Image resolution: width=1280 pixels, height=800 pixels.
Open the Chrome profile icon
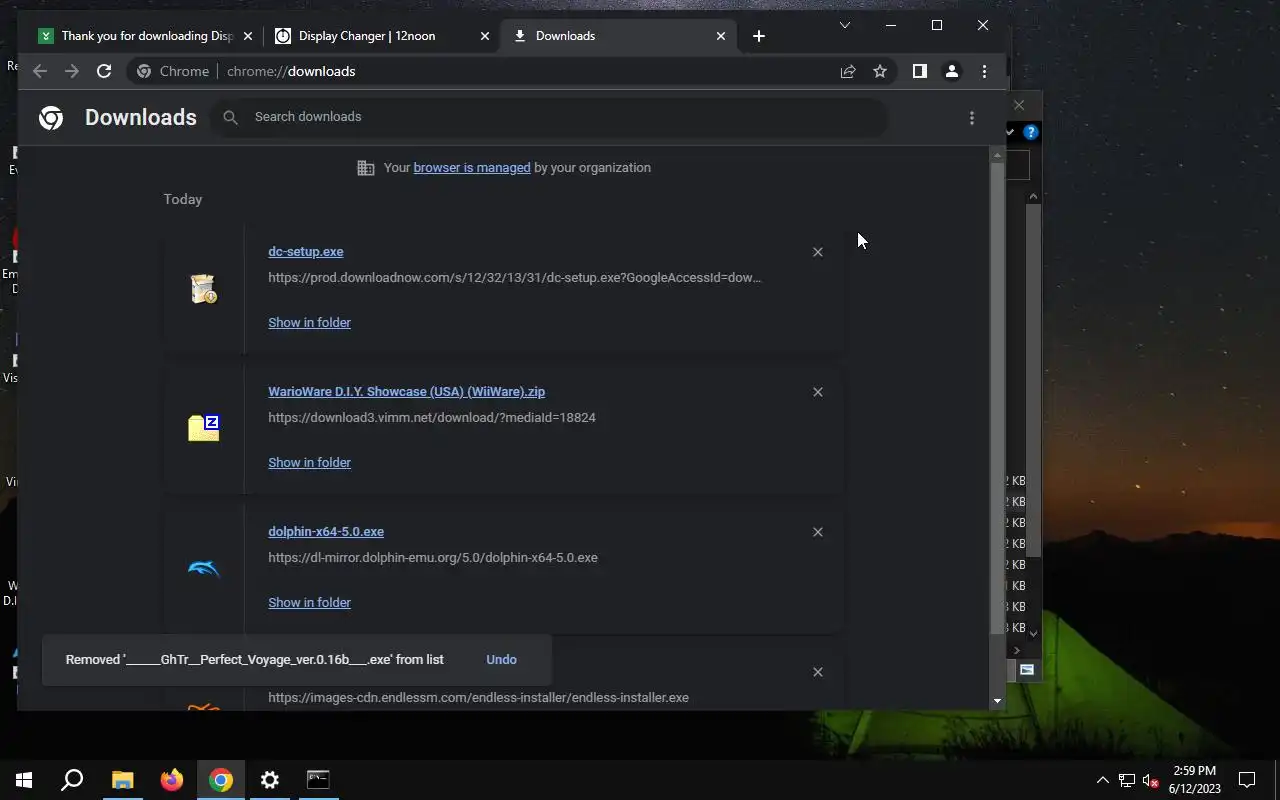tap(952, 71)
